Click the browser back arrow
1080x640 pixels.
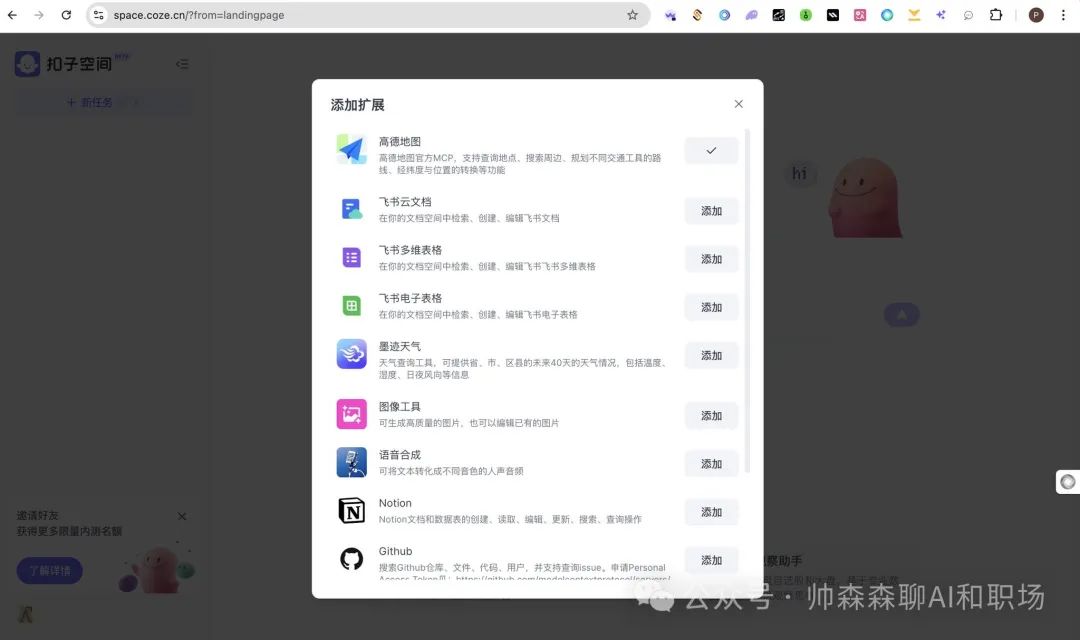click(12, 14)
